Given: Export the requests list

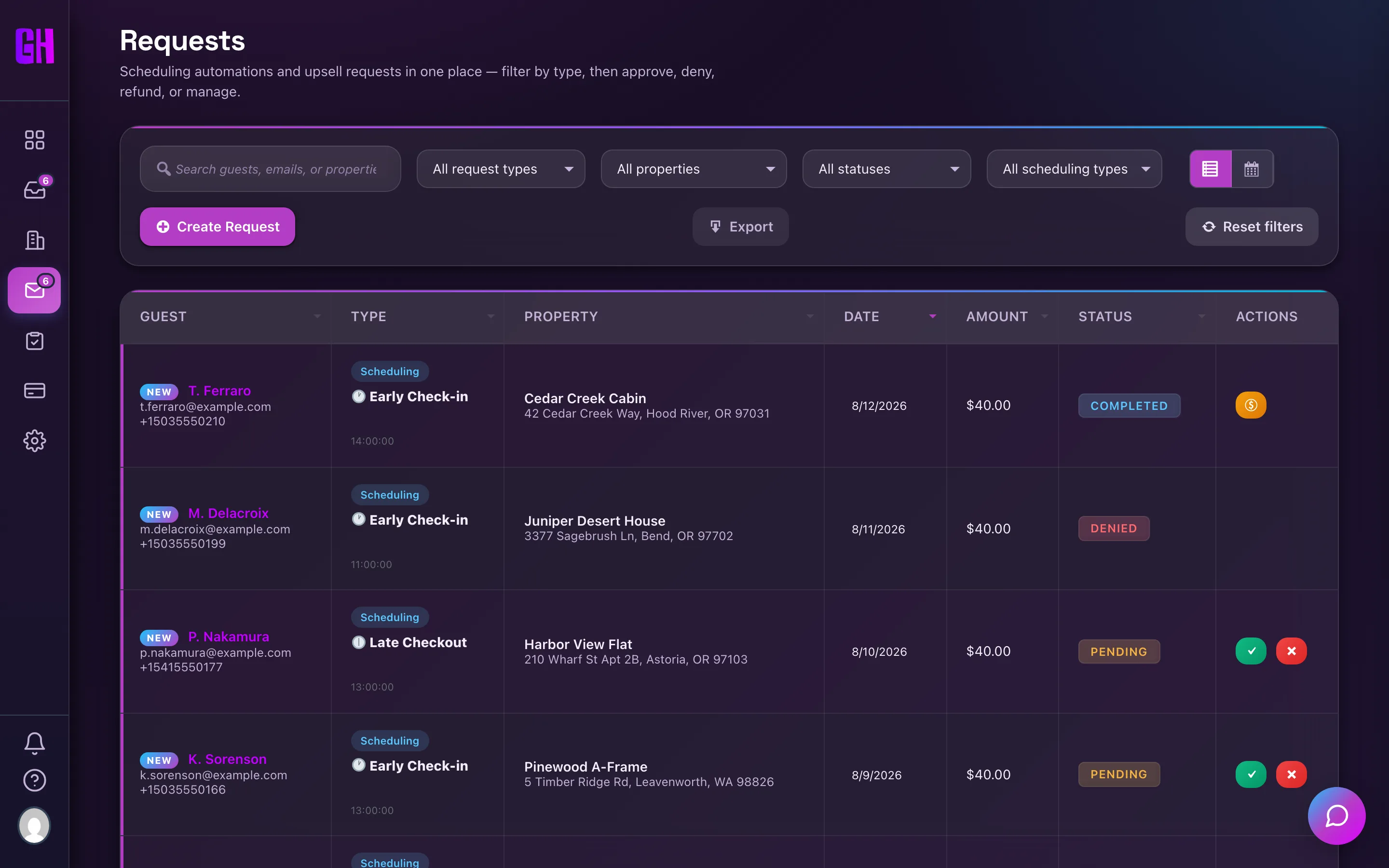Looking at the screenshot, I should point(740,227).
